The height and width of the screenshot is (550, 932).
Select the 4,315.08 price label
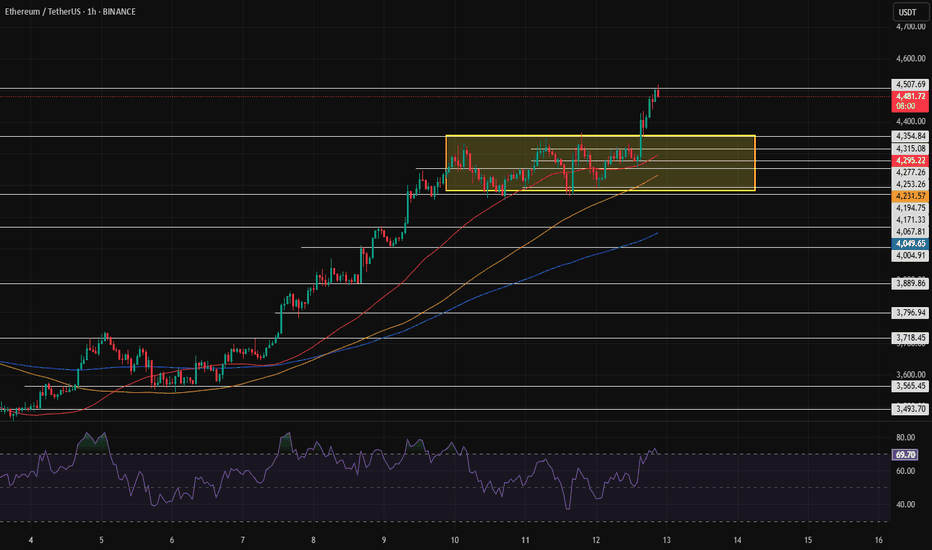[910, 149]
